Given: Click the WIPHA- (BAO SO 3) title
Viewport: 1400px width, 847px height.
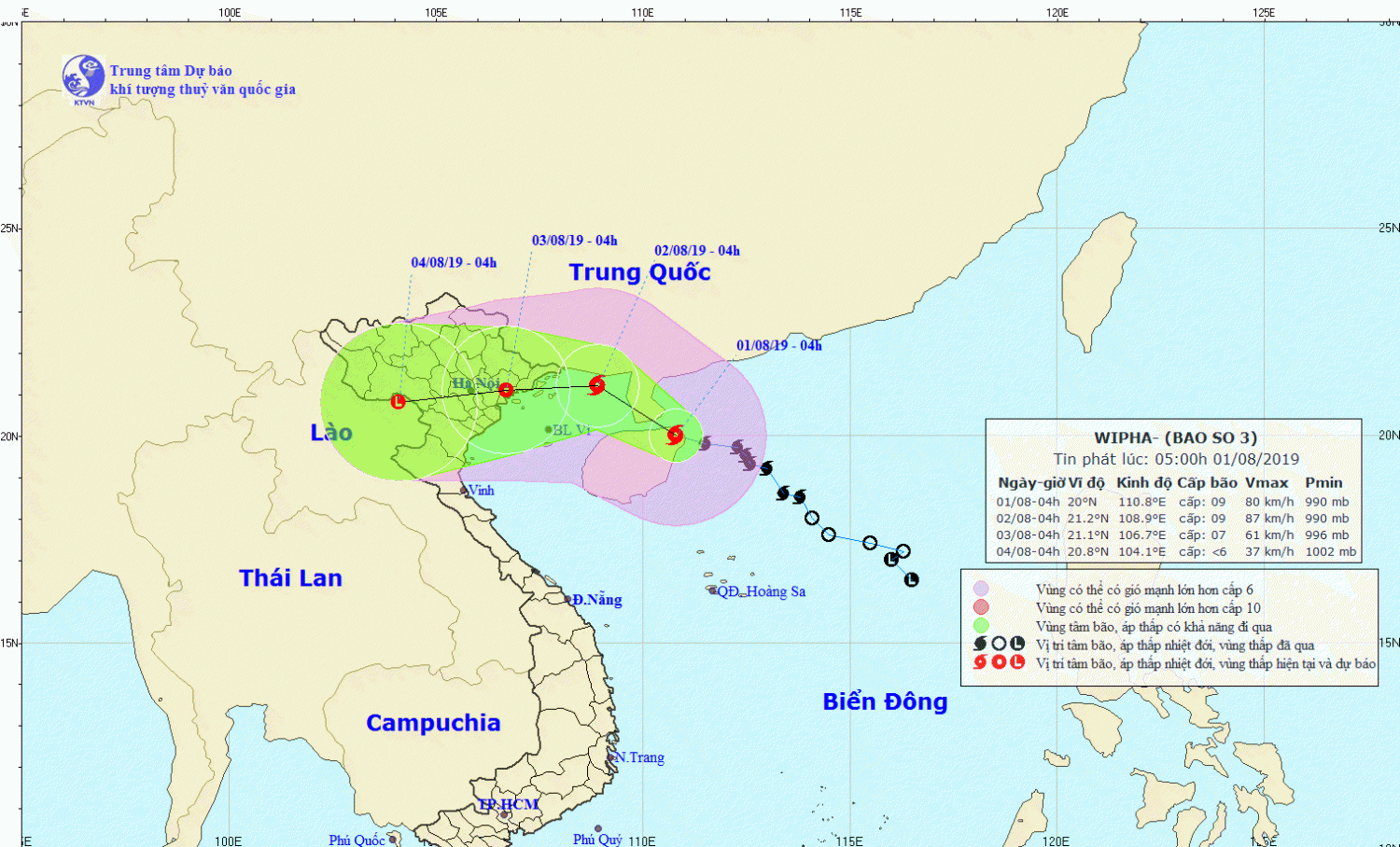Looking at the screenshot, I should click(x=1176, y=437).
